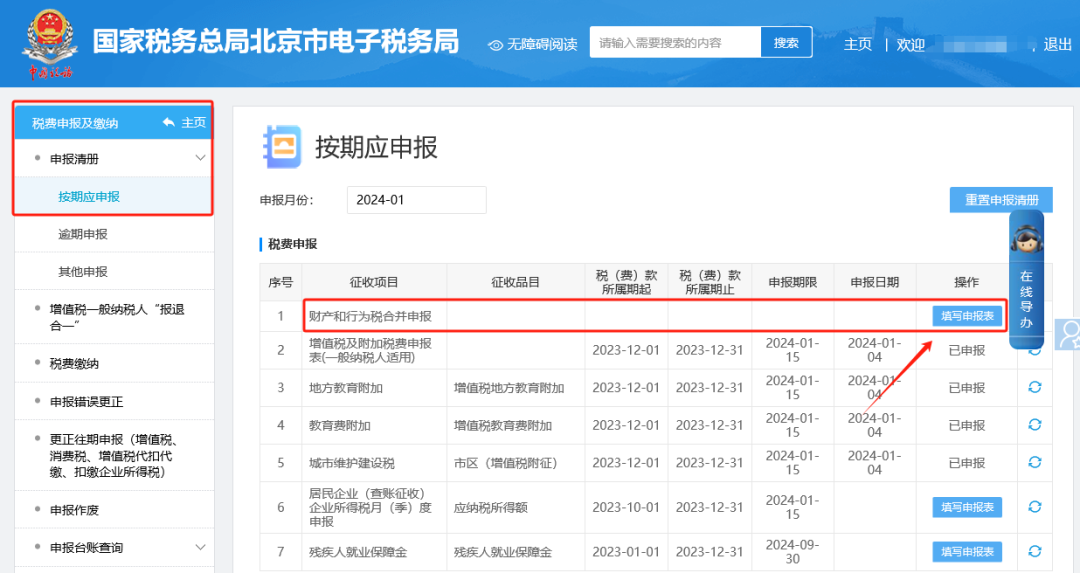Refresh the 城市维护建设税 row status

pyautogui.click(x=1035, y=463)
